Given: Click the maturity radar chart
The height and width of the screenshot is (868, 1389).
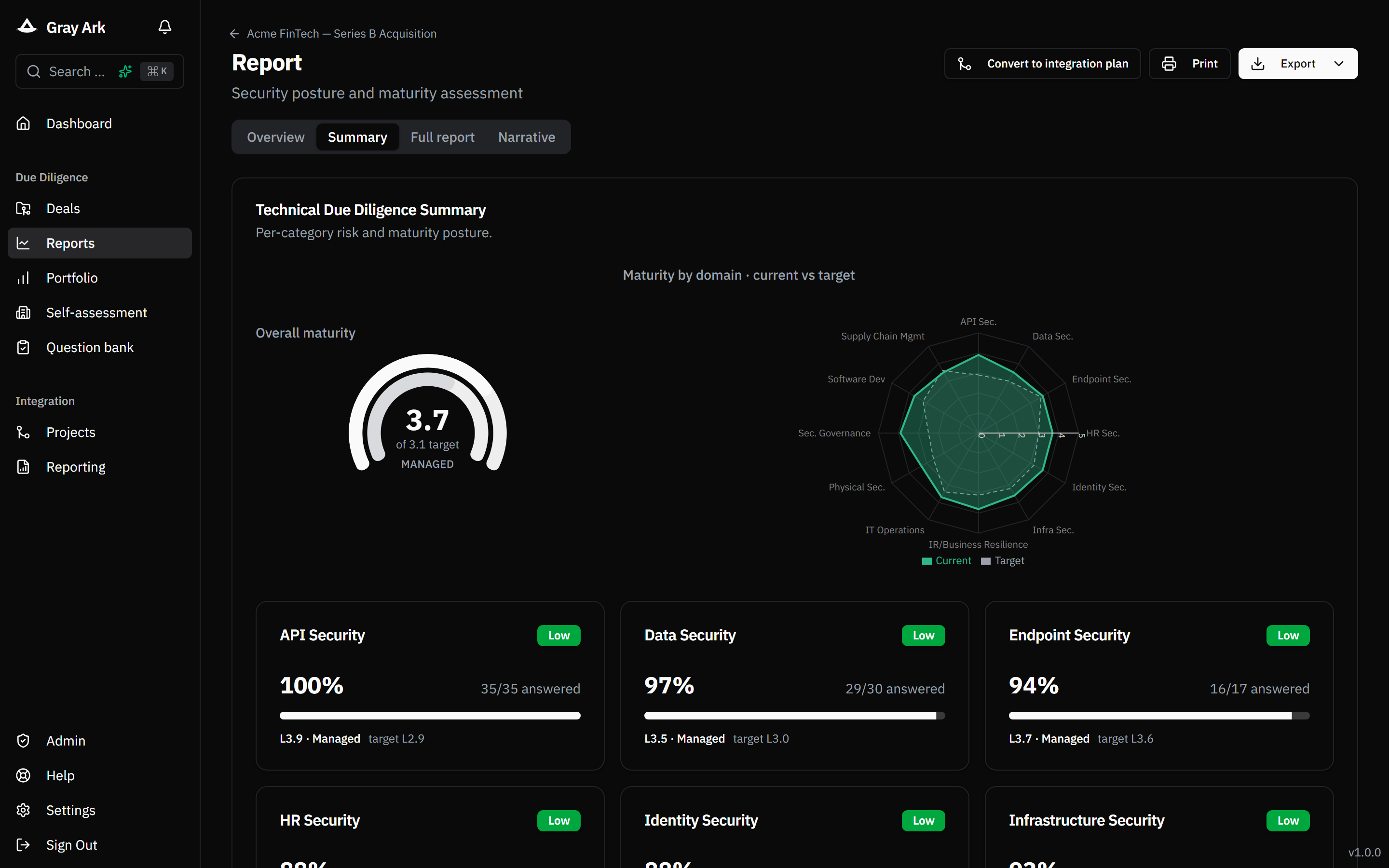Looking at the screenshot, I should [x=978, y=433].
